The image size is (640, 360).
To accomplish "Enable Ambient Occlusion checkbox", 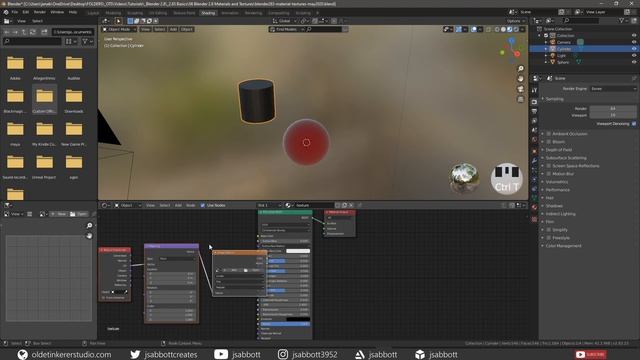I will pos(549,134).
